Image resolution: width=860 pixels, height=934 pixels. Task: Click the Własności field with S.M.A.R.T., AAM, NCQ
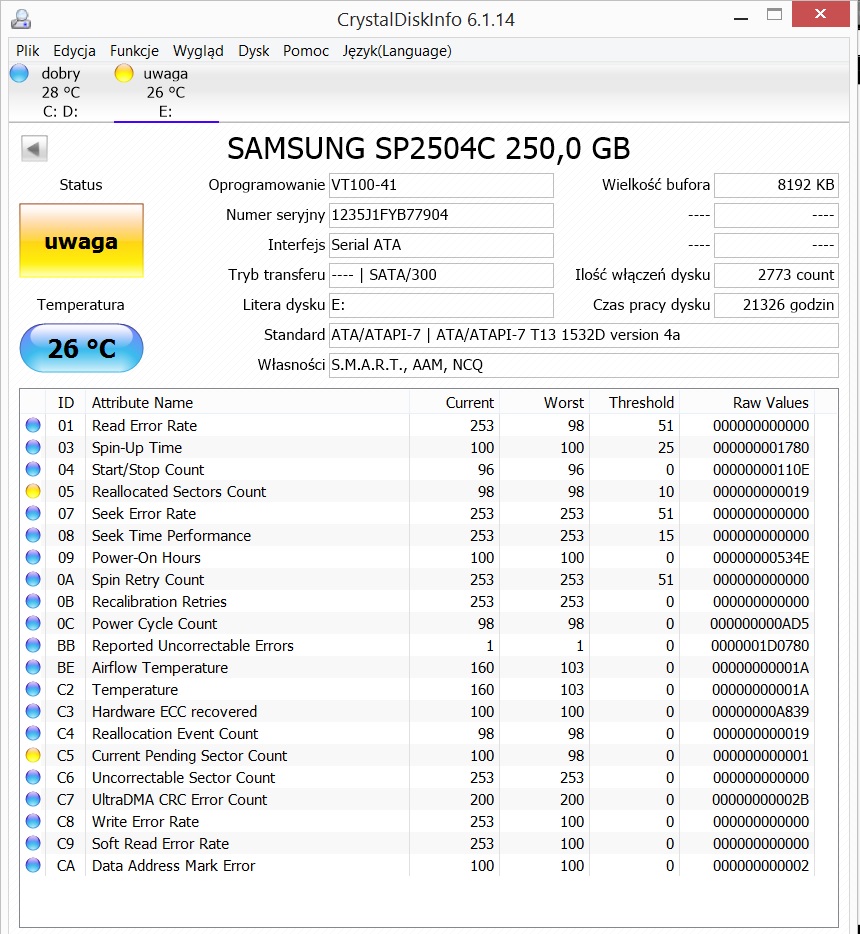[x=584, y=365]
